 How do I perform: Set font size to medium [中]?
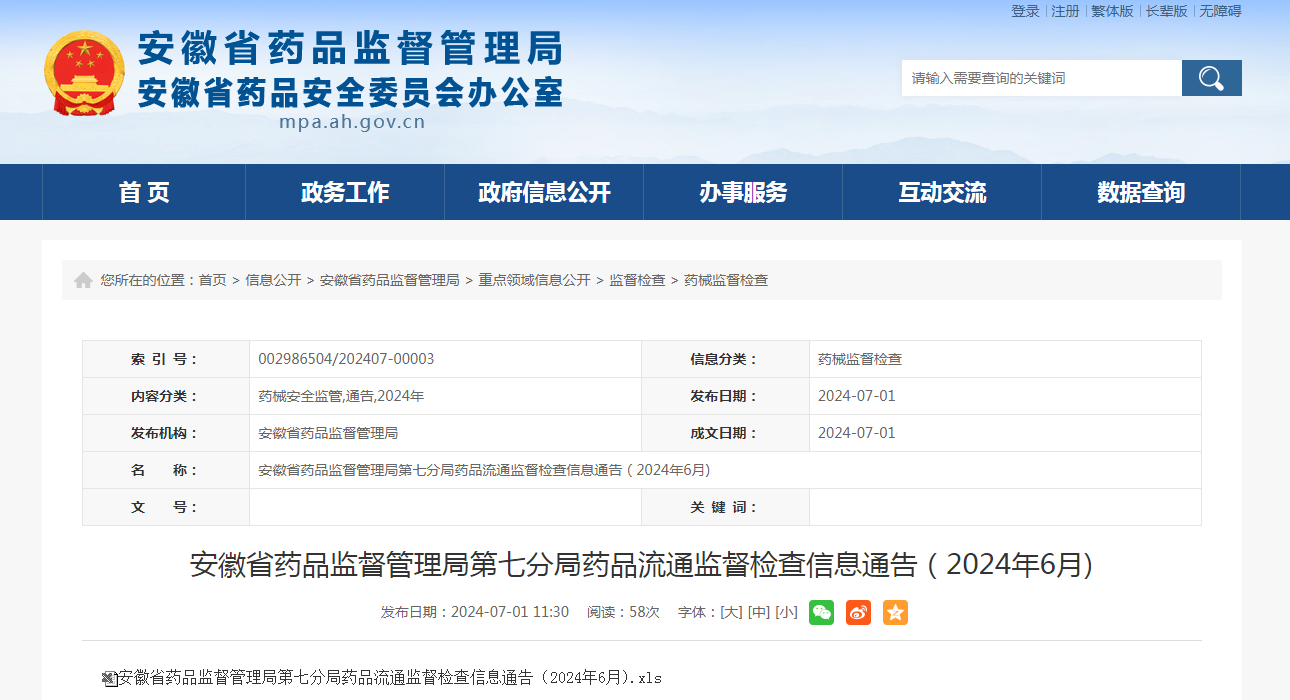[x=759, y=612]
